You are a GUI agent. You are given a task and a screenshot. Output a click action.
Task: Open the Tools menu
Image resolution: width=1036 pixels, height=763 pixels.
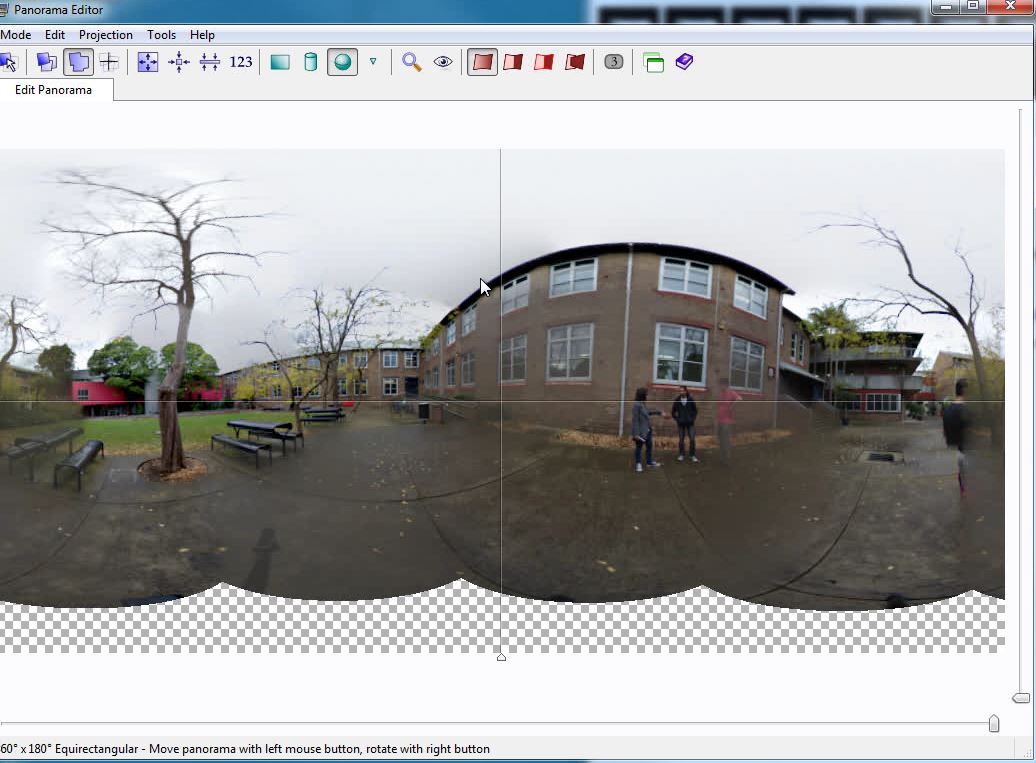(x=161, y=35)
